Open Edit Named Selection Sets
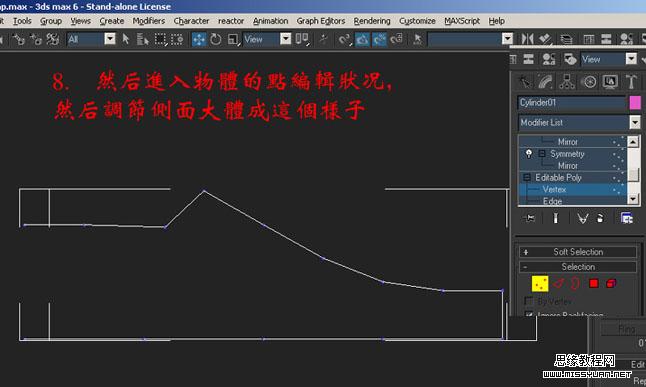The height and width of the screenshot is (387, 646). tap(417, 40)
